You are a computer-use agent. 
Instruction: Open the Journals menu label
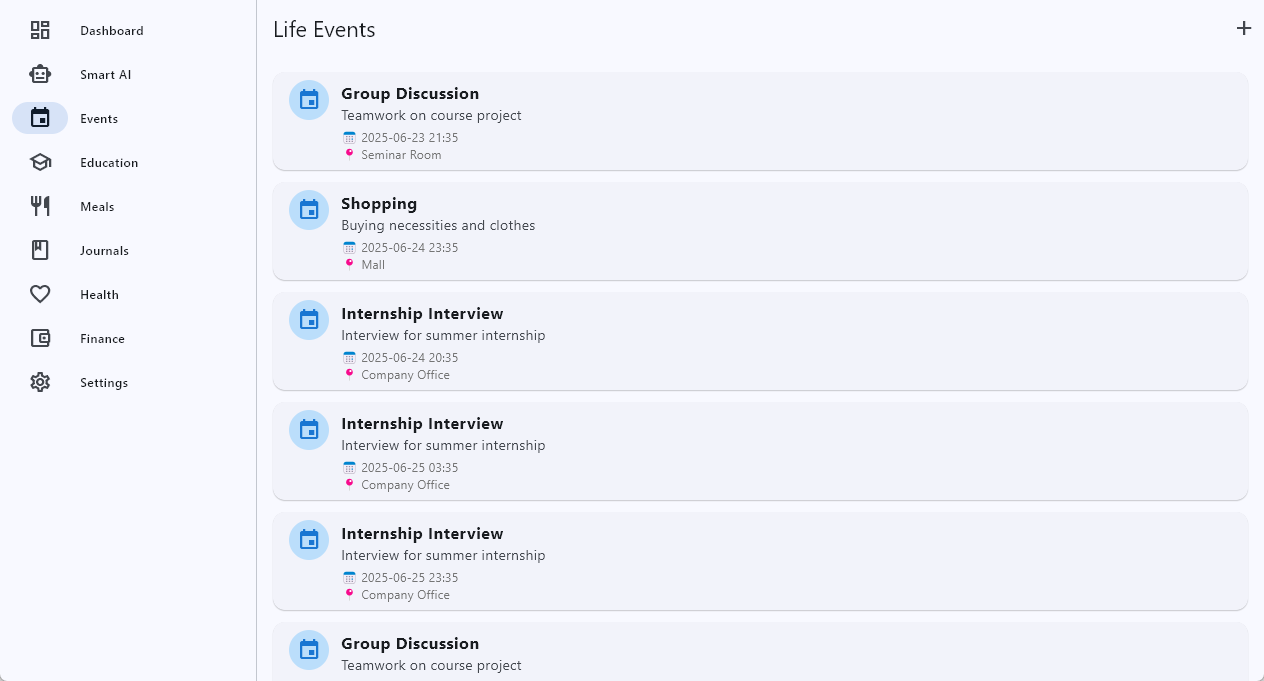pyautogui.click(x=105, y=251)
